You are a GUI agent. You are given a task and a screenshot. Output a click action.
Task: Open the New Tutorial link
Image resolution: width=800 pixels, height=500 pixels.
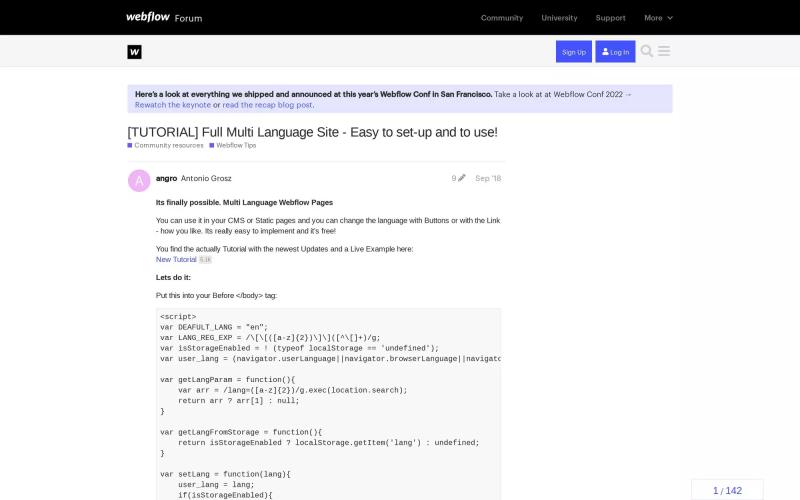point(176,259)
